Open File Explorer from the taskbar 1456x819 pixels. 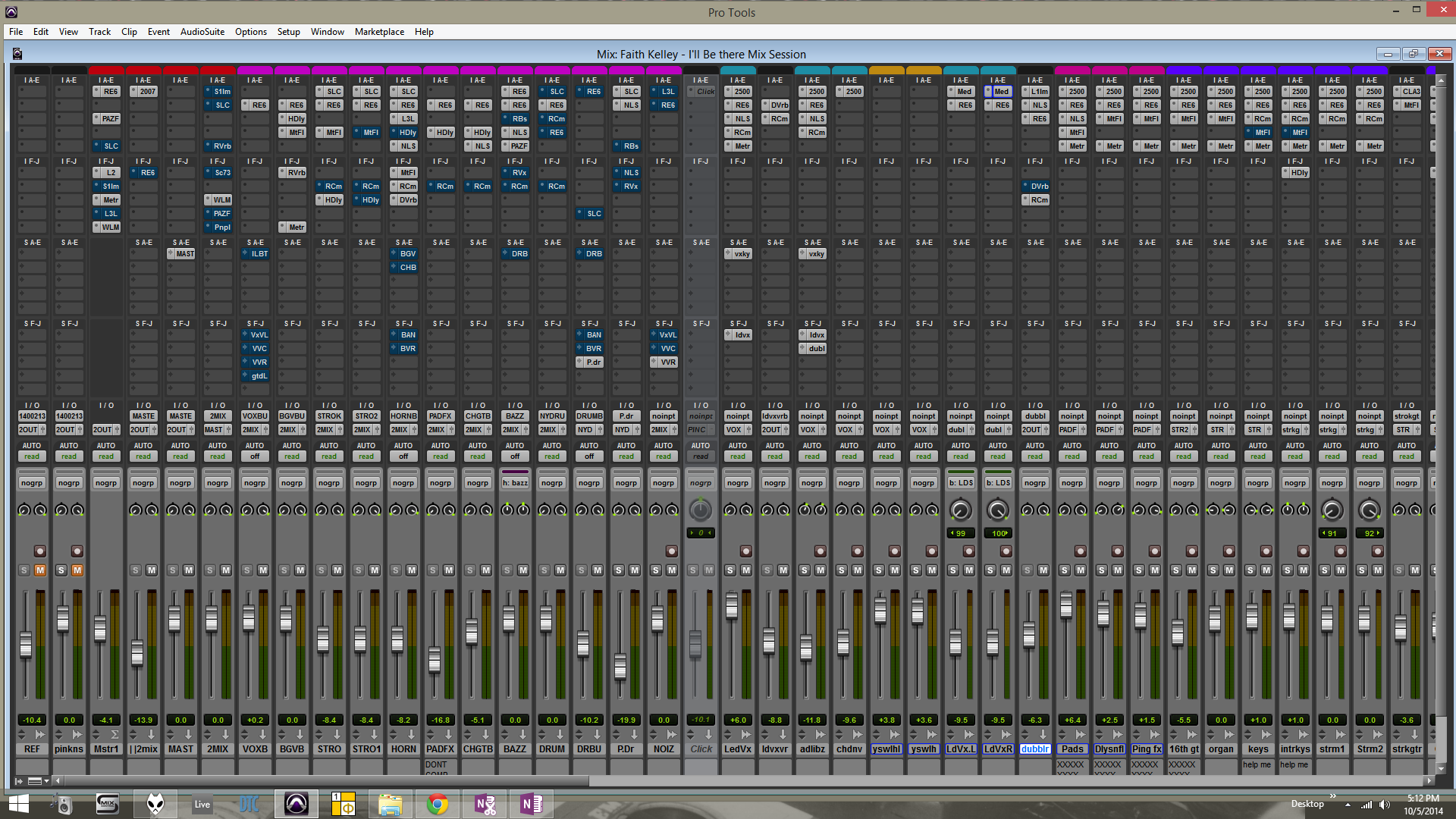click(x=391, y=804)
